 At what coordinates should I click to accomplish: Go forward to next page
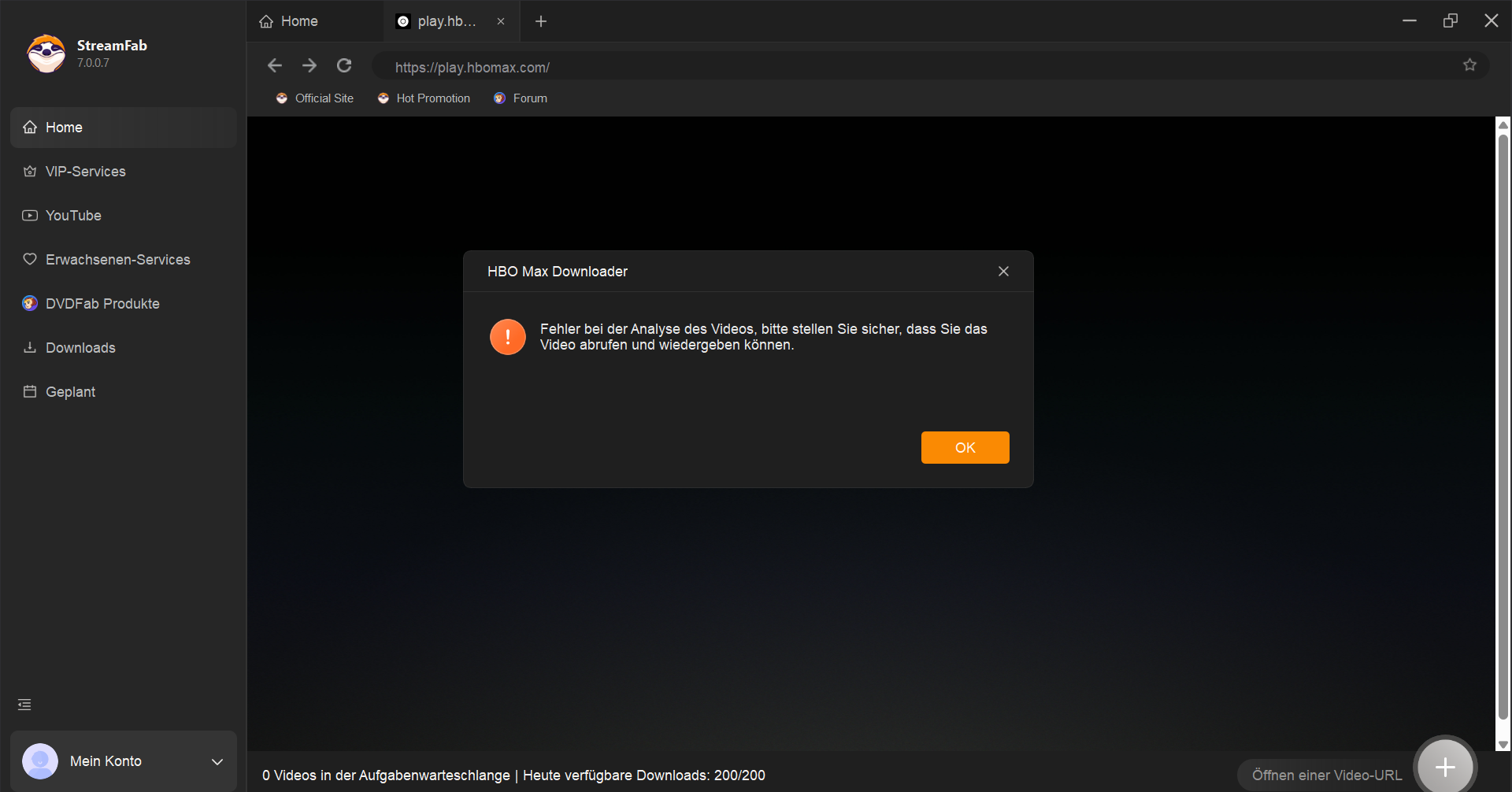[309, 66]
